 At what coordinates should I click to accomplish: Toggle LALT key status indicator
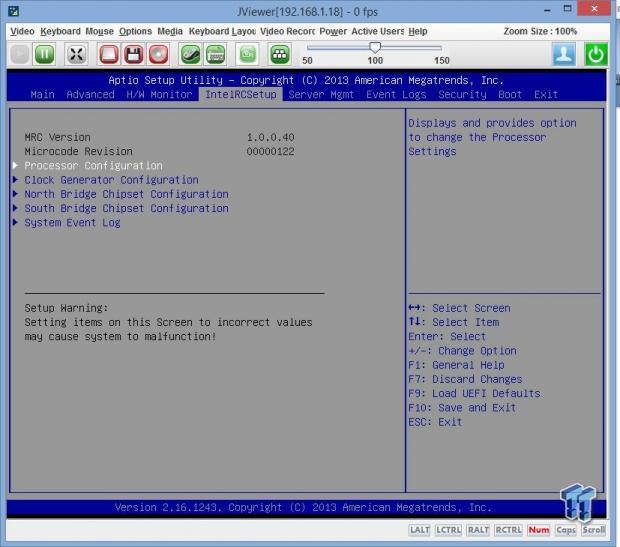point(419,530)
